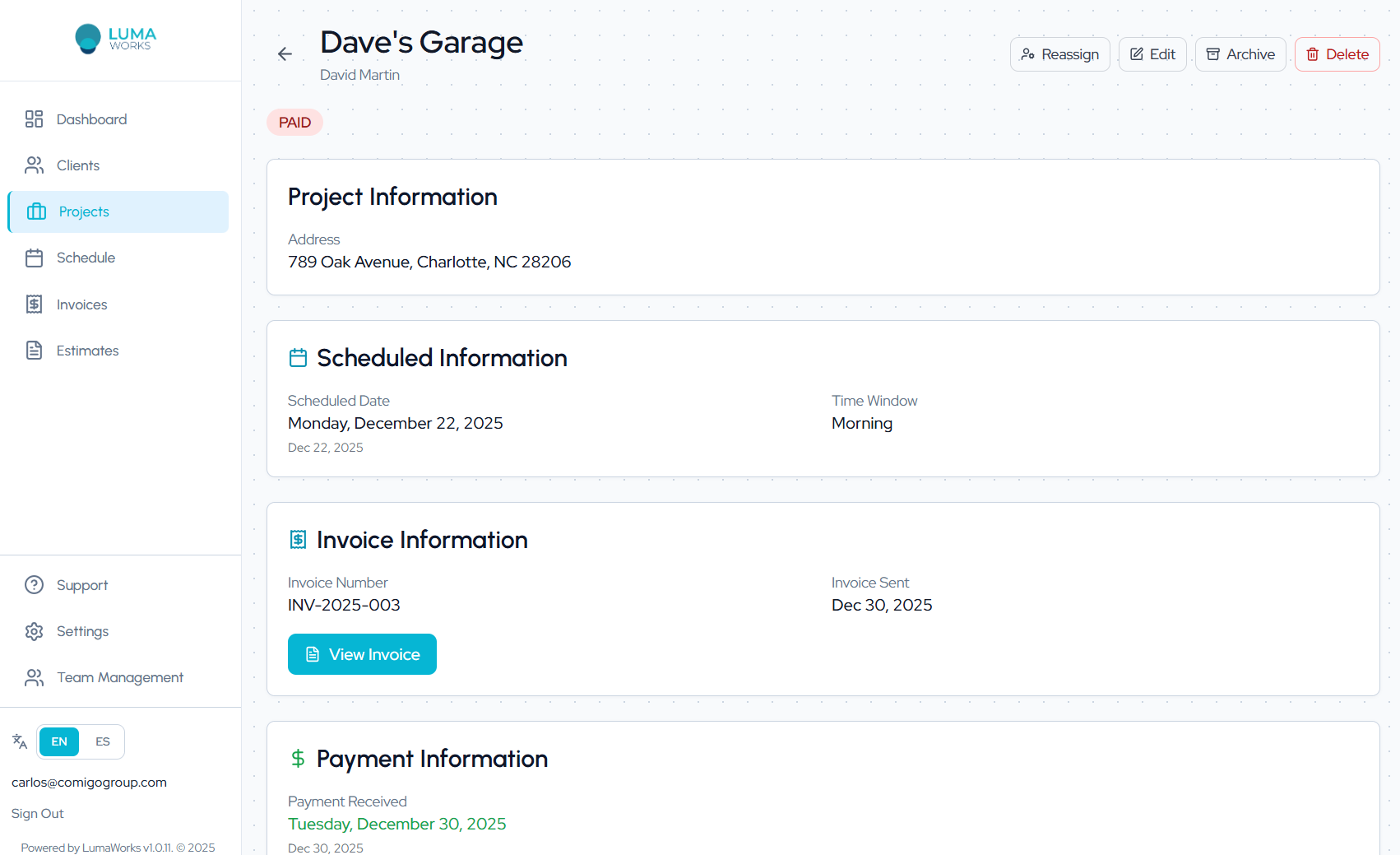Select the Clients people icon

(x=34, y=165)
